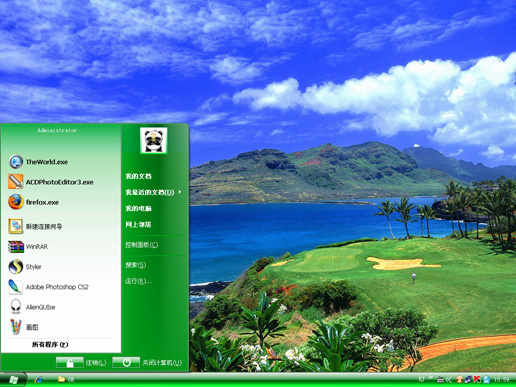
Task: Click the 15:59 clock in the taskbar
Action: pos(502,380)
